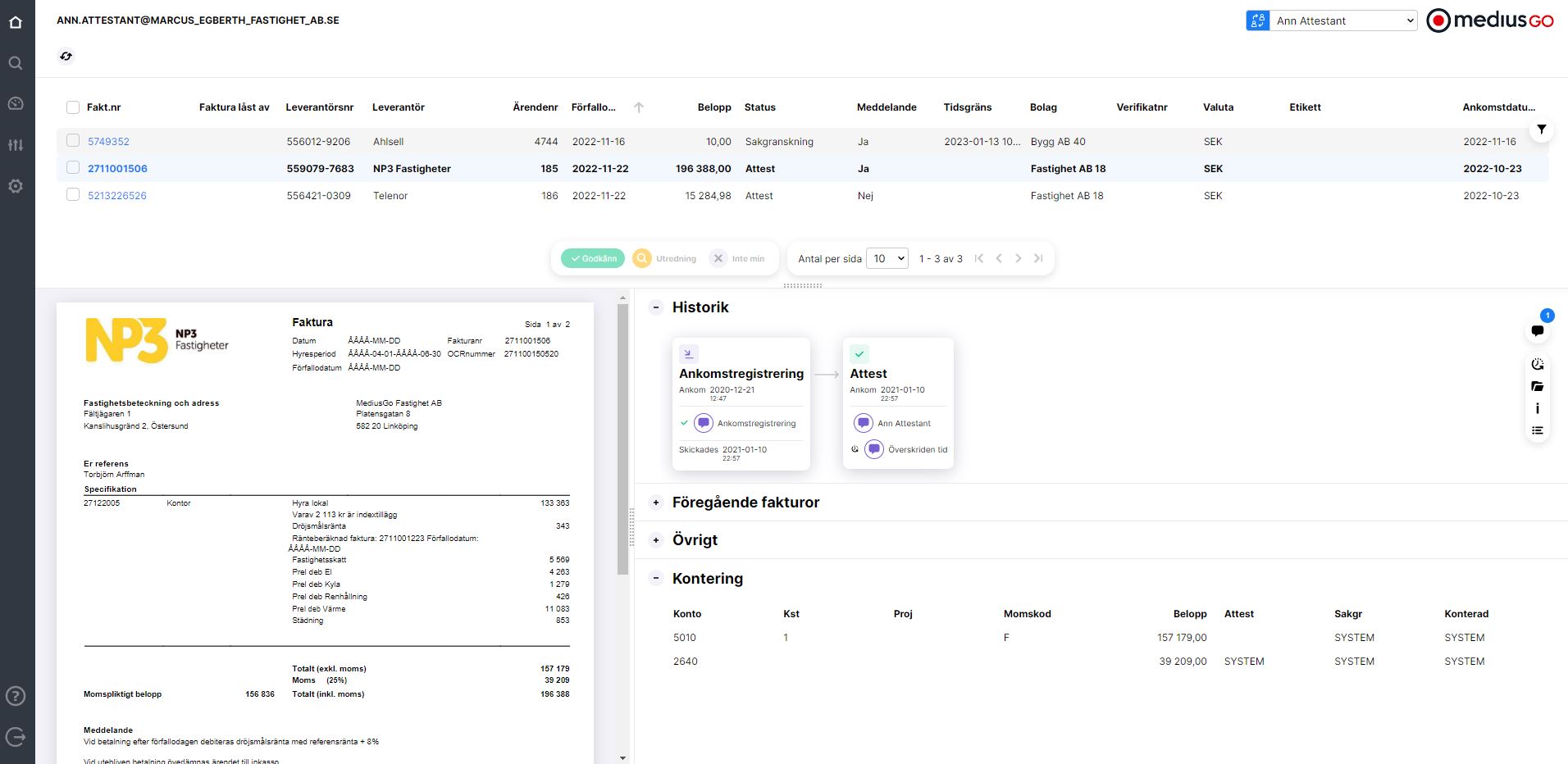Sort by the Belopp column header
Viewport: 1568px width, 764px height.
[713, 107]
